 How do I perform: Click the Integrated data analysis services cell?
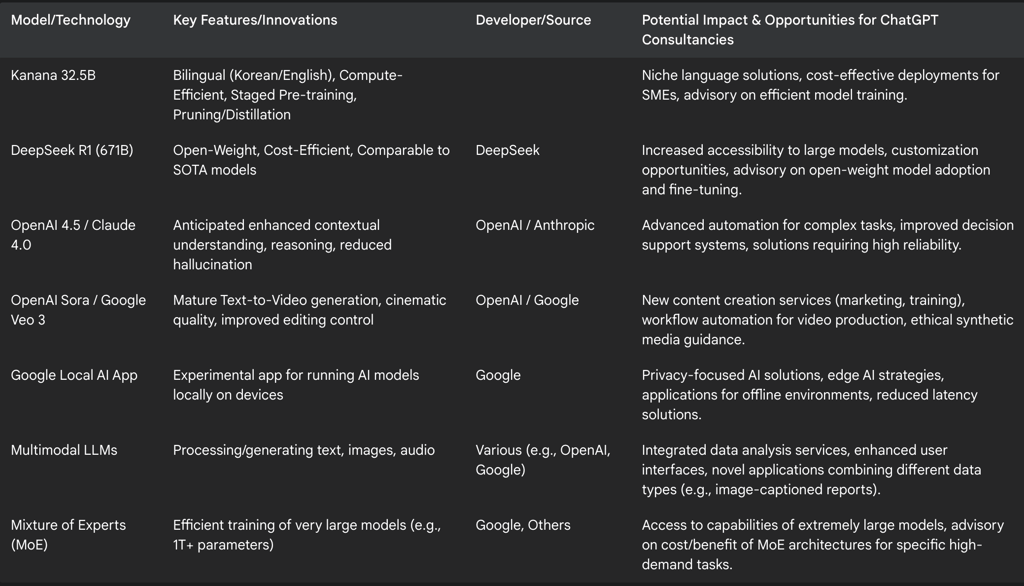[811, 470]
